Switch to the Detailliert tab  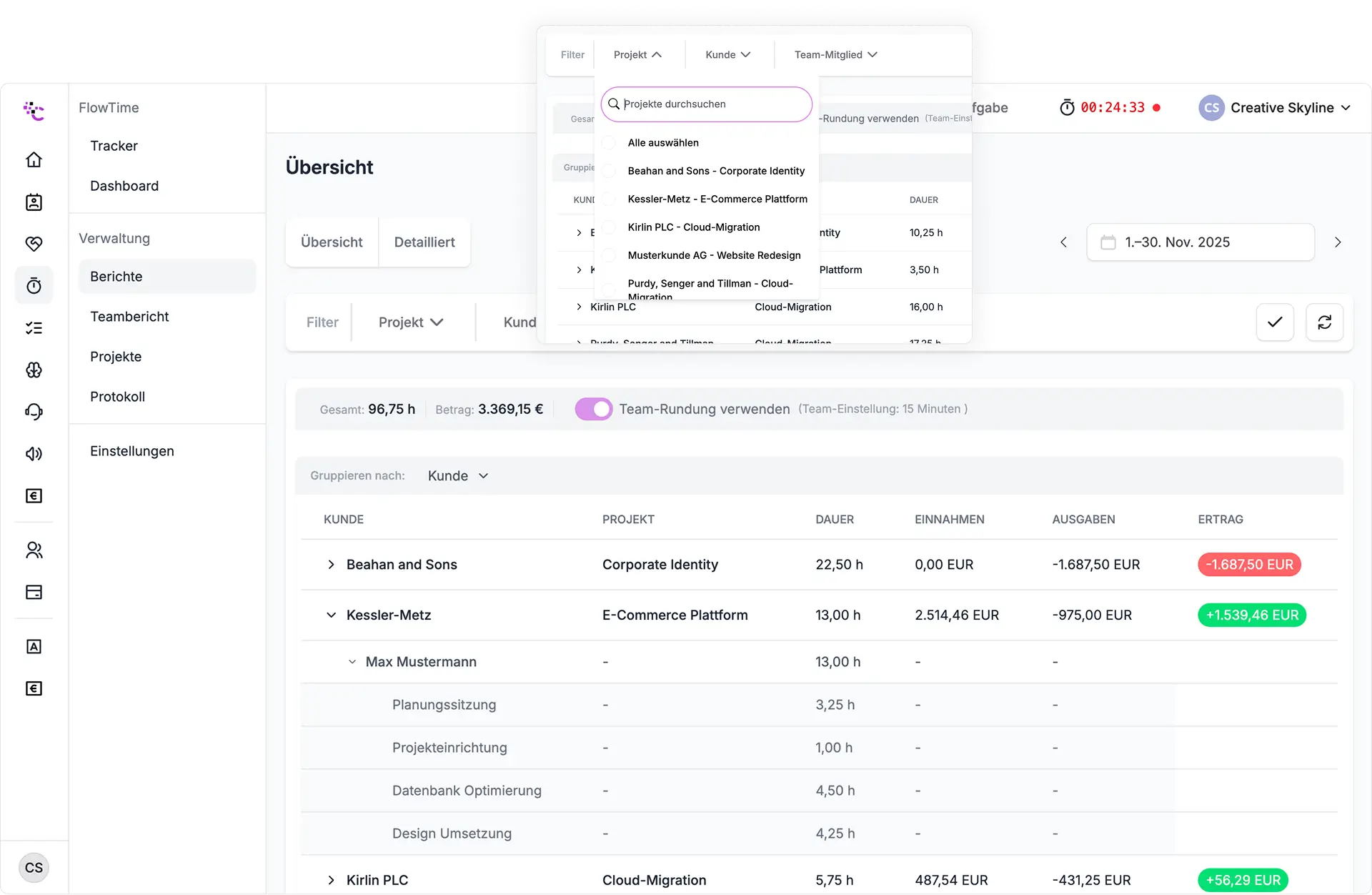coord(424,242)
